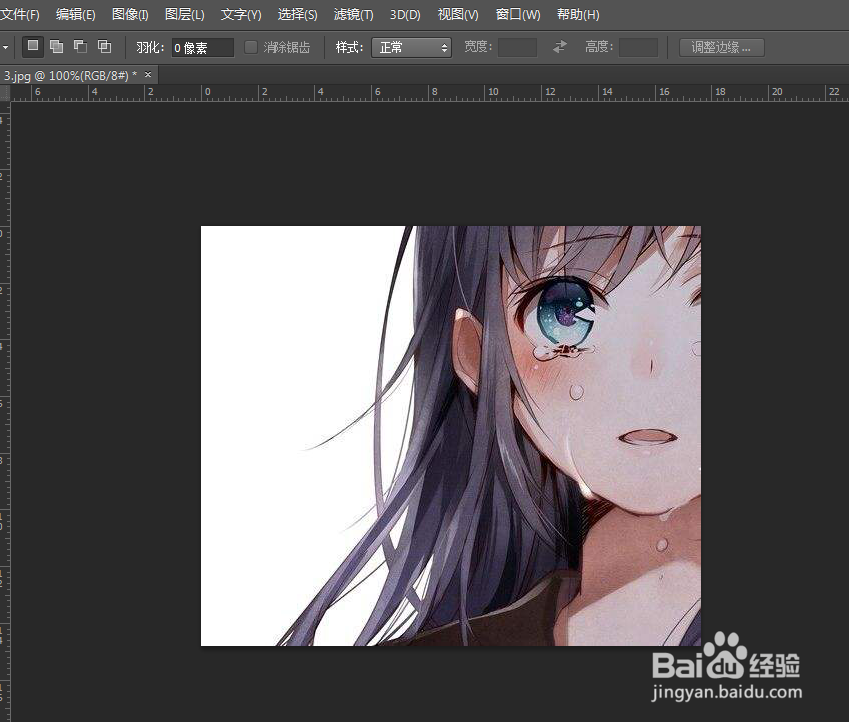Viewport: 849px width, 722px height.
Task: Click the 调整边缘 refine edge button
Action: point(721,48)
